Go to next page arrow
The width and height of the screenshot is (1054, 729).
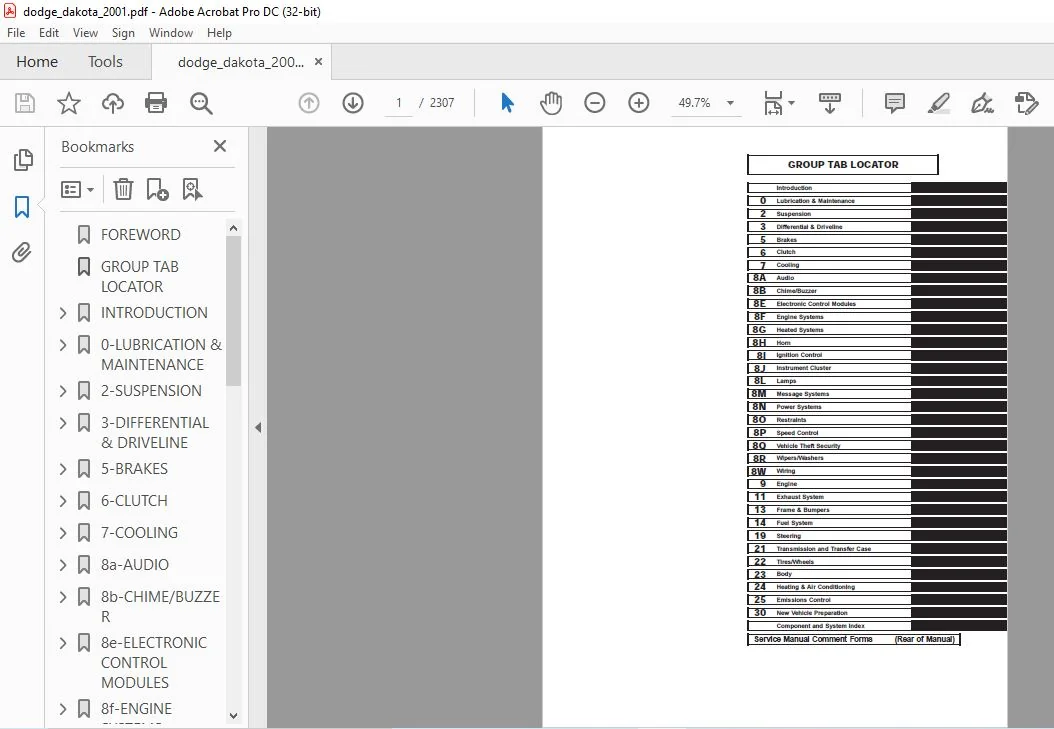click(x=353, y=103)
